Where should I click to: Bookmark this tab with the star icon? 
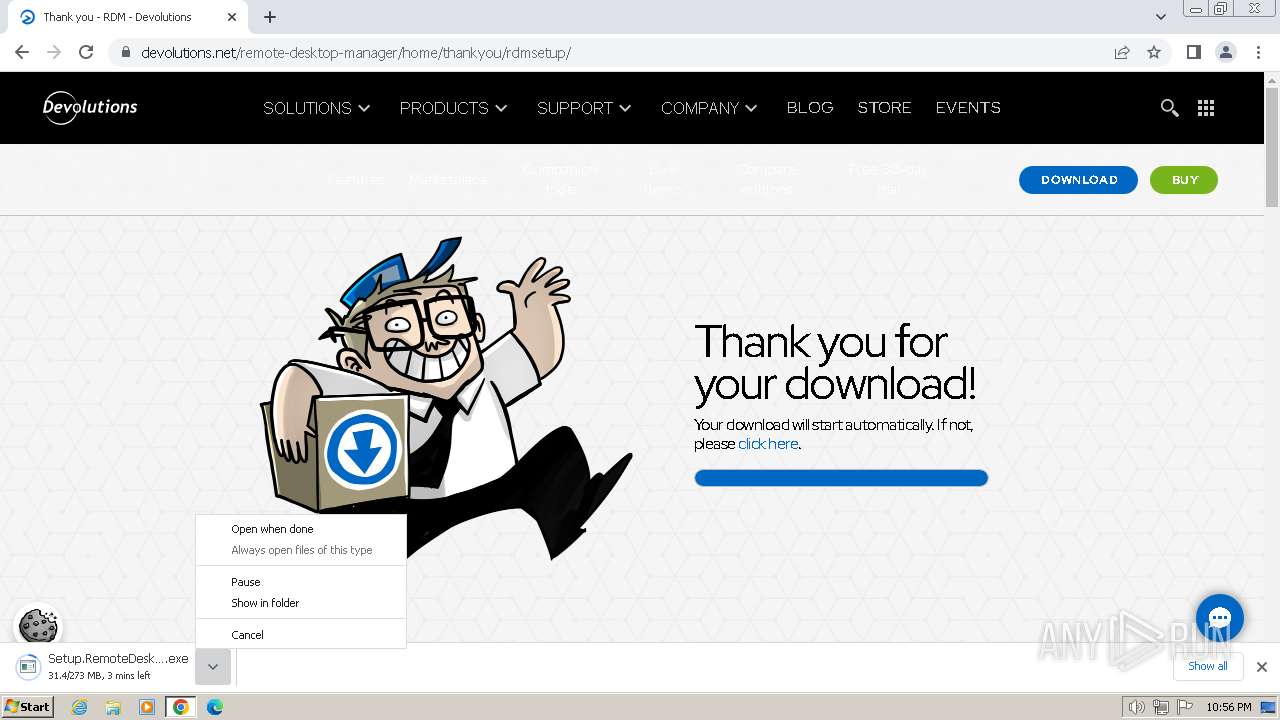pos(1154,52)
